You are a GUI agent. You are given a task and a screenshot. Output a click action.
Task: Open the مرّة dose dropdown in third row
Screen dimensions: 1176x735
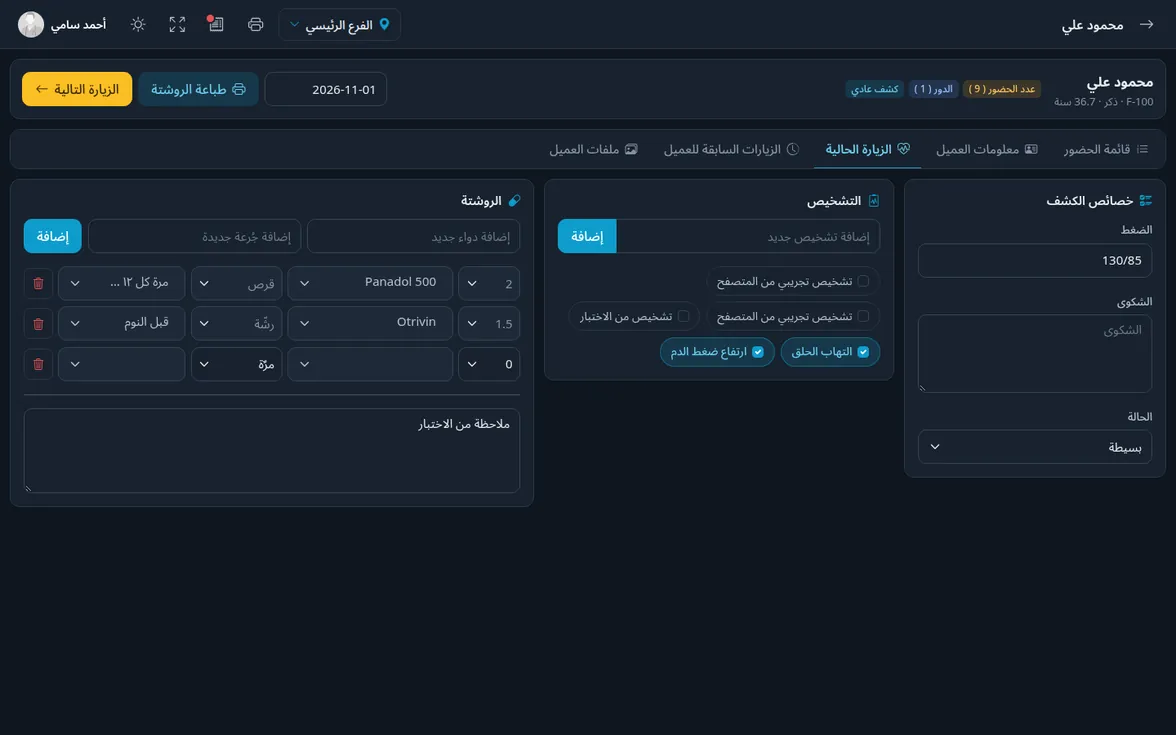coord(237,364)
